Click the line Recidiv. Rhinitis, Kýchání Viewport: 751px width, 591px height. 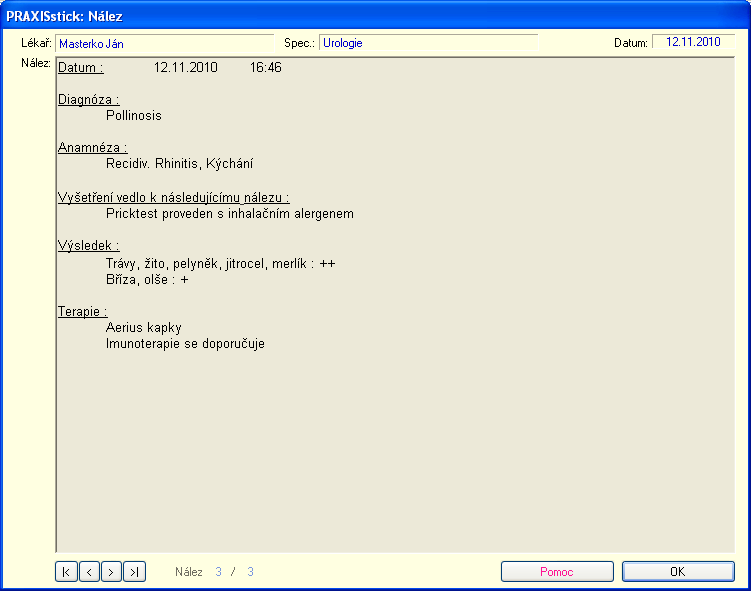179,164
